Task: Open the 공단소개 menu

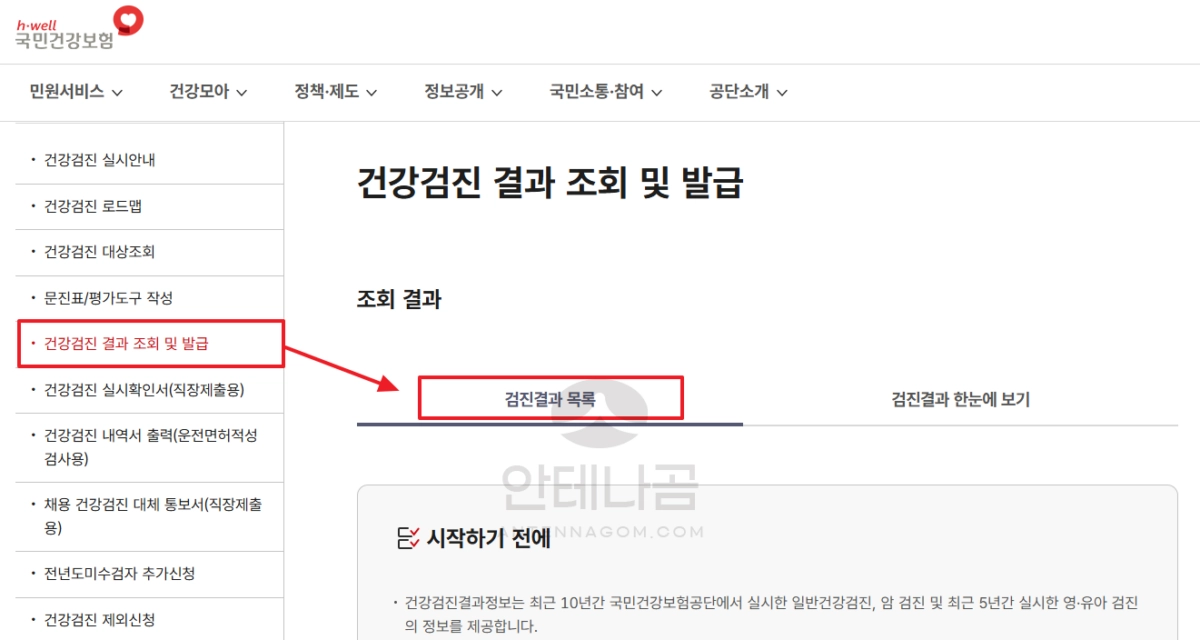Action: coord(748,92)
